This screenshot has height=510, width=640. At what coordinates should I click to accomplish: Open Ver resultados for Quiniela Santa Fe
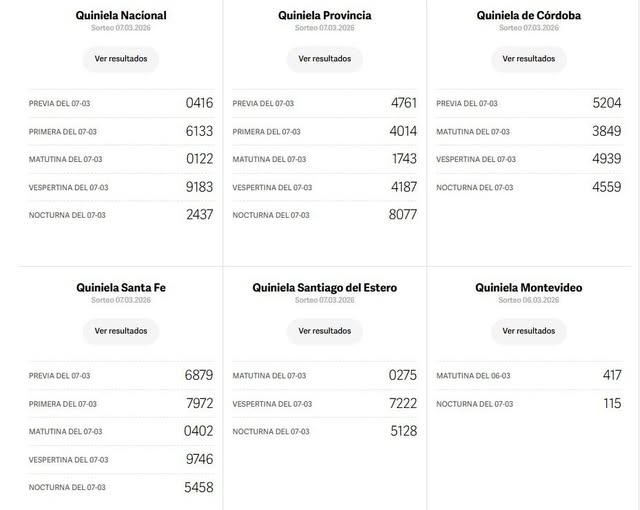[x=121, y=331]
